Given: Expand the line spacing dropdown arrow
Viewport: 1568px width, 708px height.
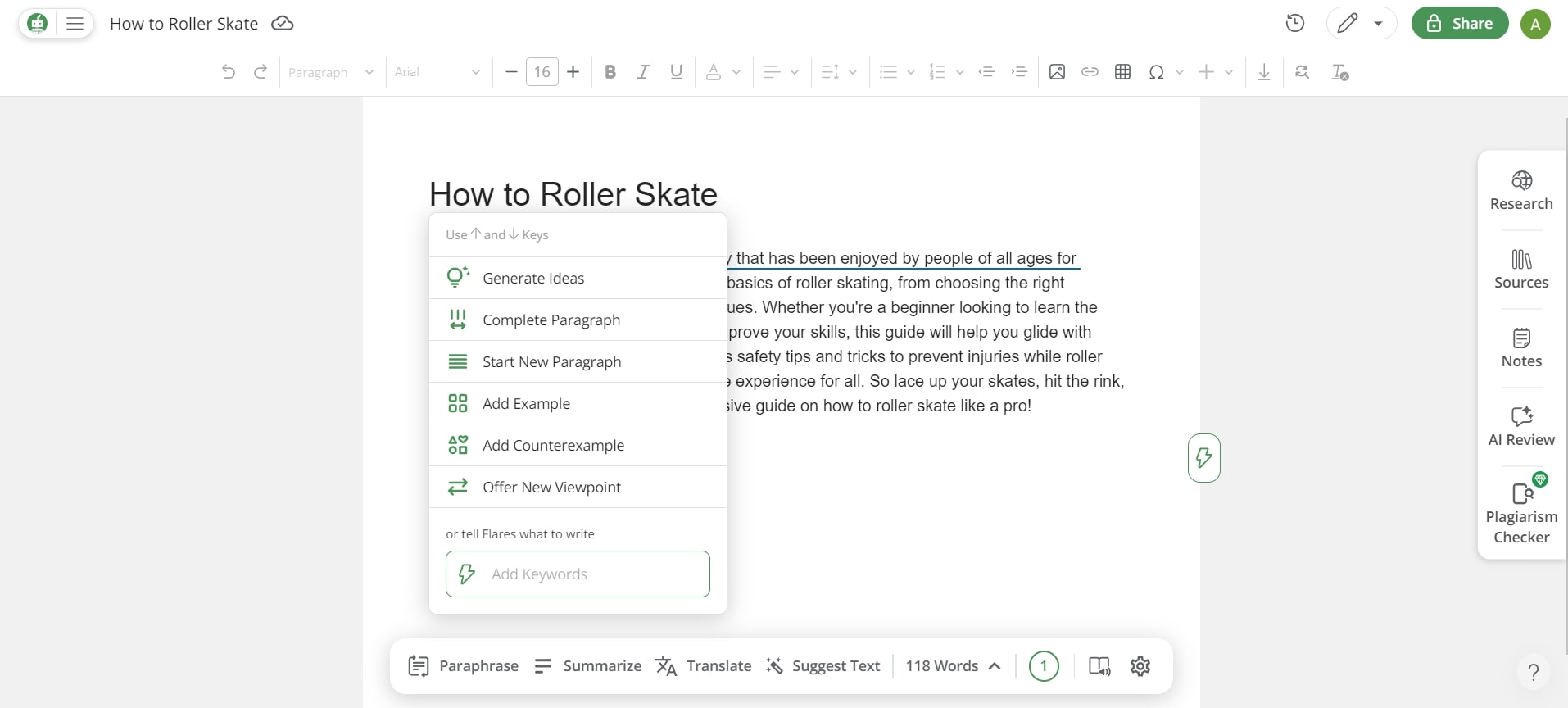Looking at the screenshot, I should click(853, 72).
